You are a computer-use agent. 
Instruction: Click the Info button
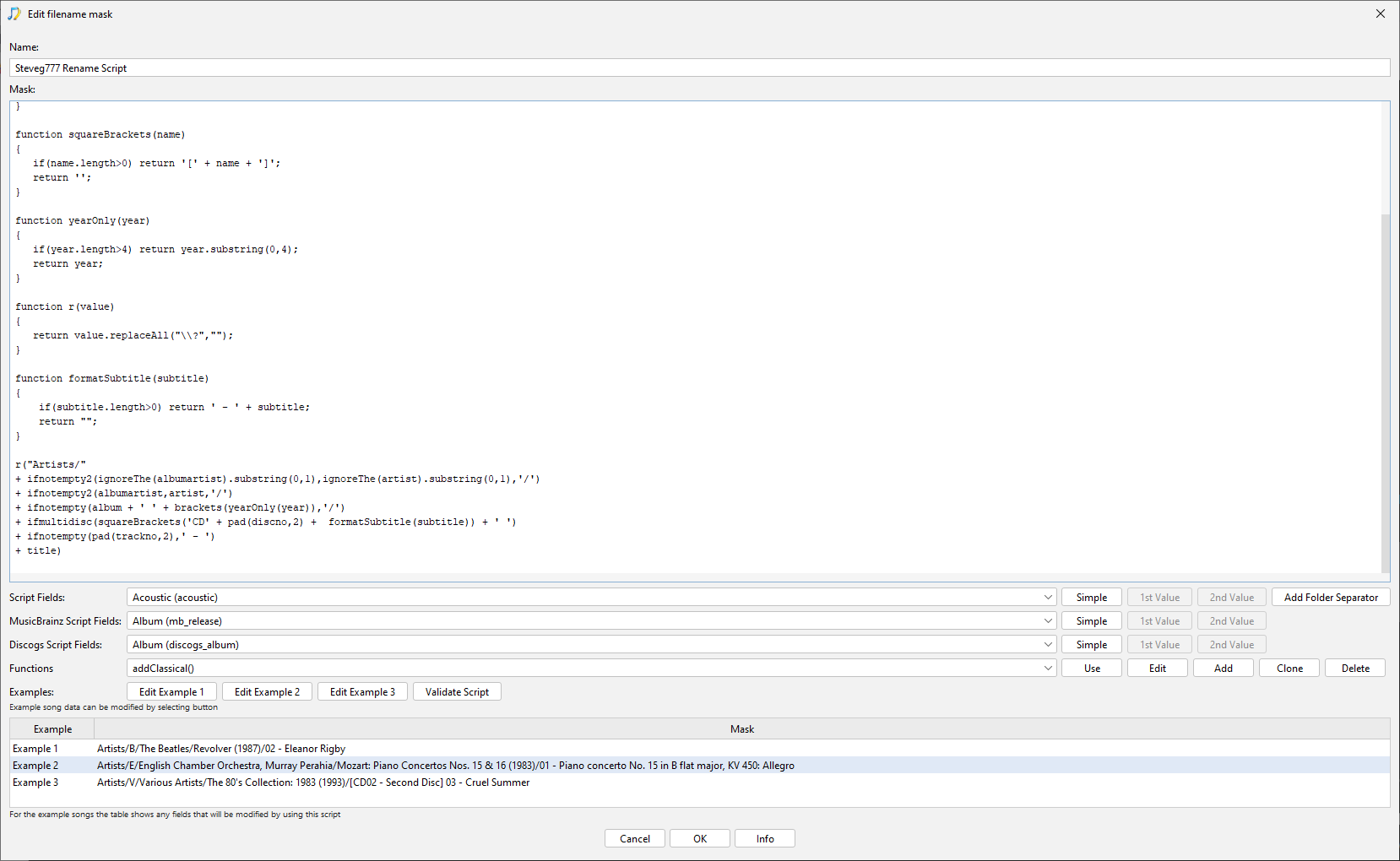pos(765,839)
